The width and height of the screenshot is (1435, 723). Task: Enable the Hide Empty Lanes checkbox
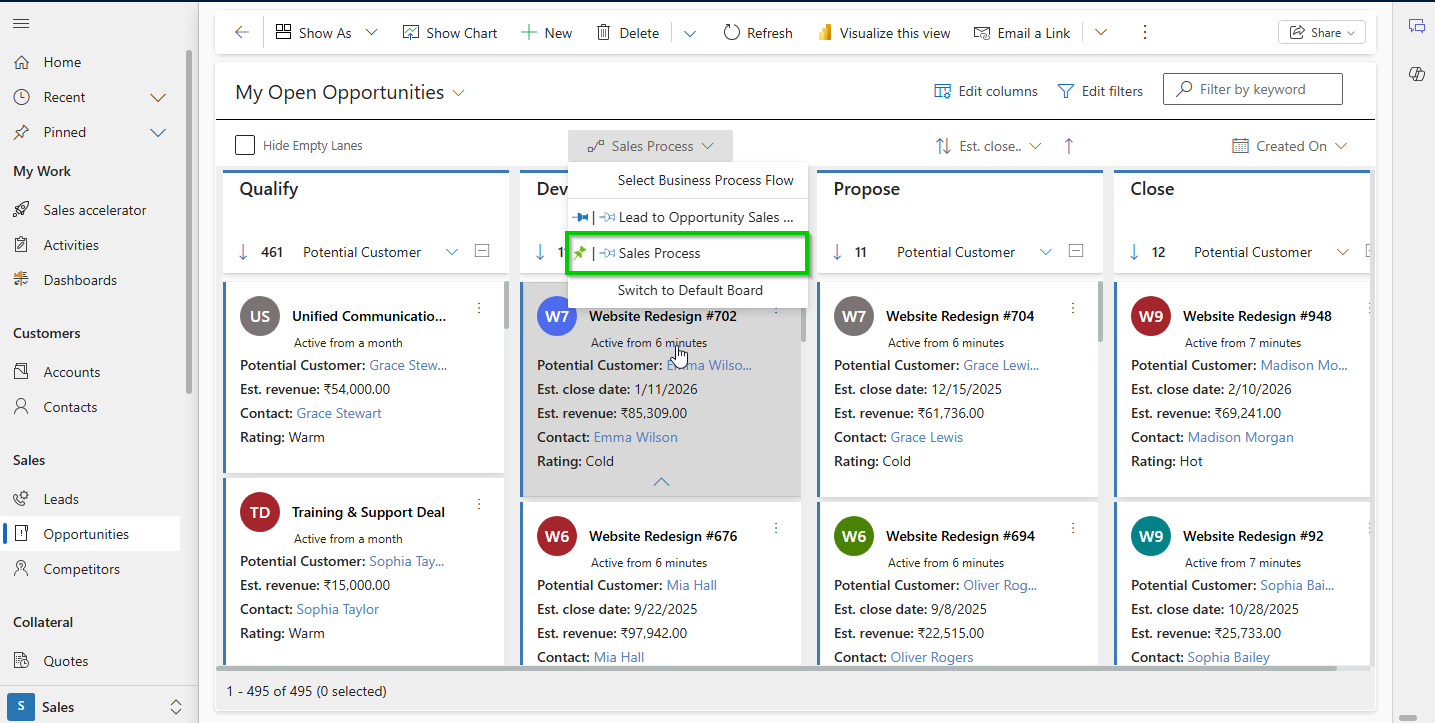245,145
